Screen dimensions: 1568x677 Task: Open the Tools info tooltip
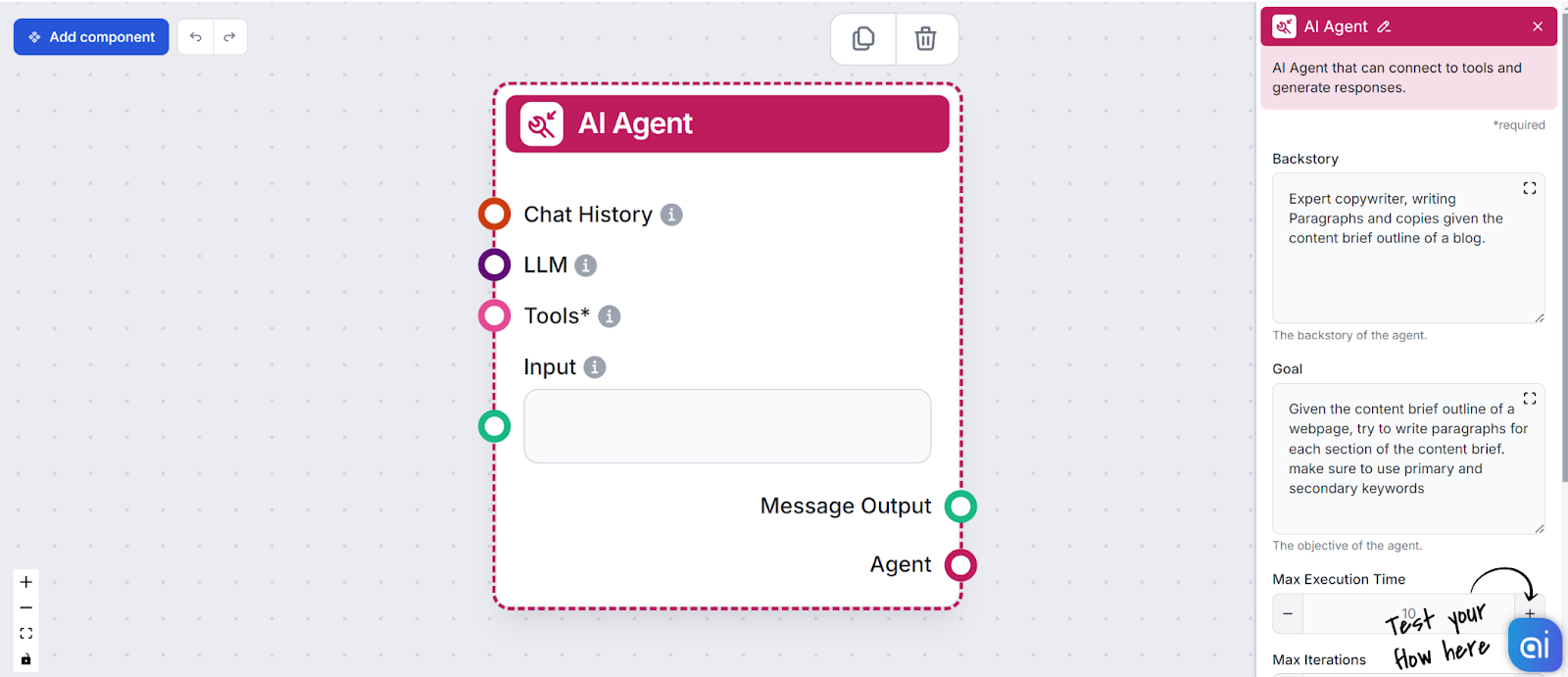click(609, 315)
